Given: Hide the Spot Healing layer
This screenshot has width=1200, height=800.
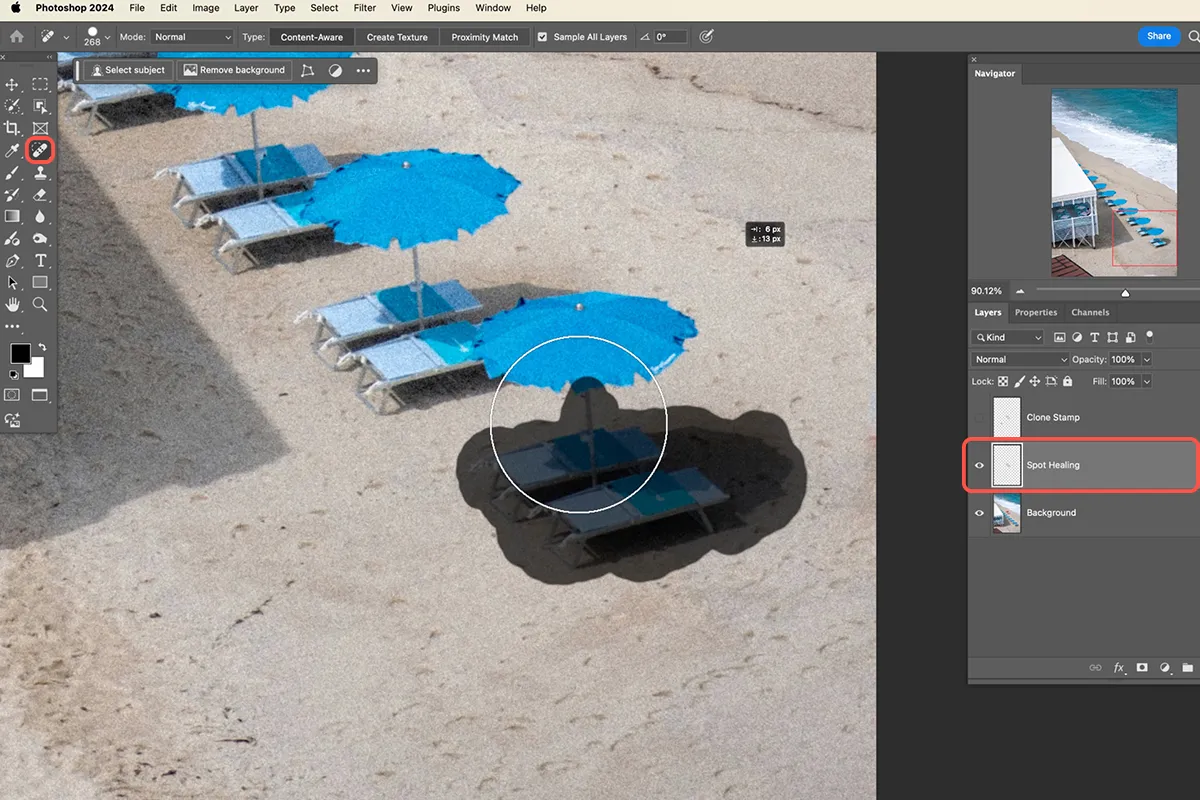Looking at the screenshot, I should click(x=979, y=465).
